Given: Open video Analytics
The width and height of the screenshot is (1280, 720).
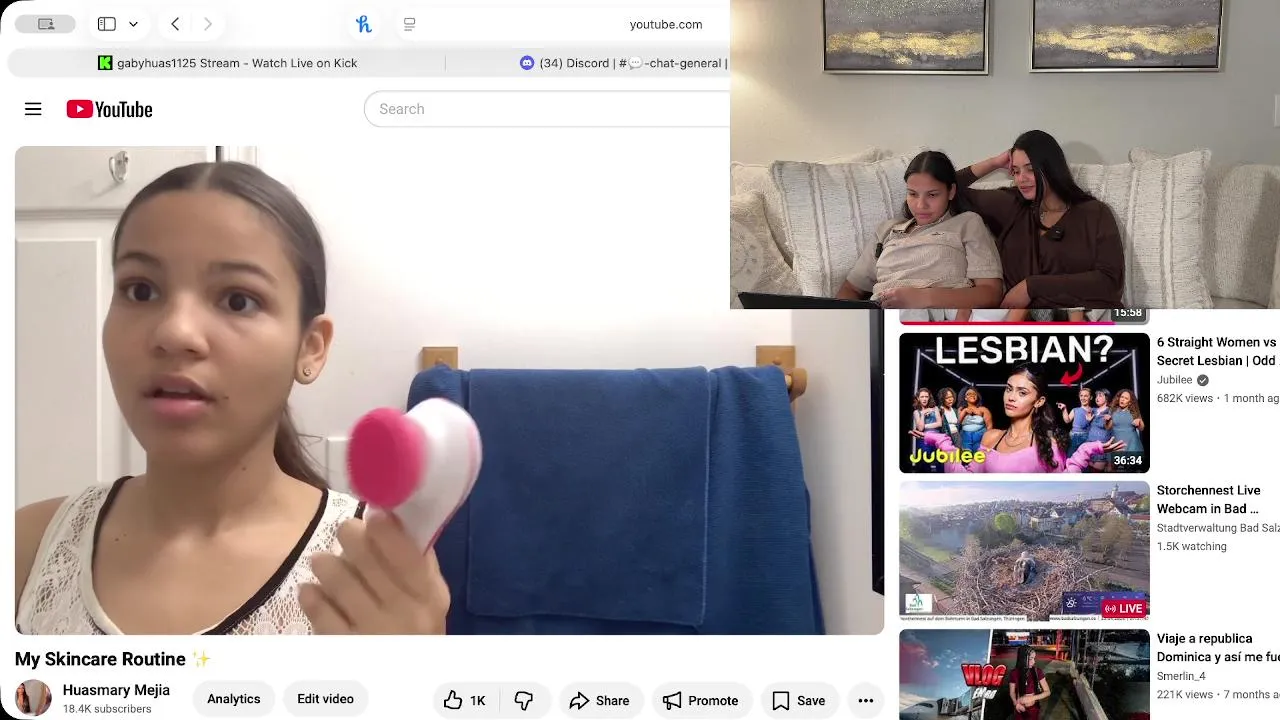Looking at the screenshot, I should pos(234,699).
